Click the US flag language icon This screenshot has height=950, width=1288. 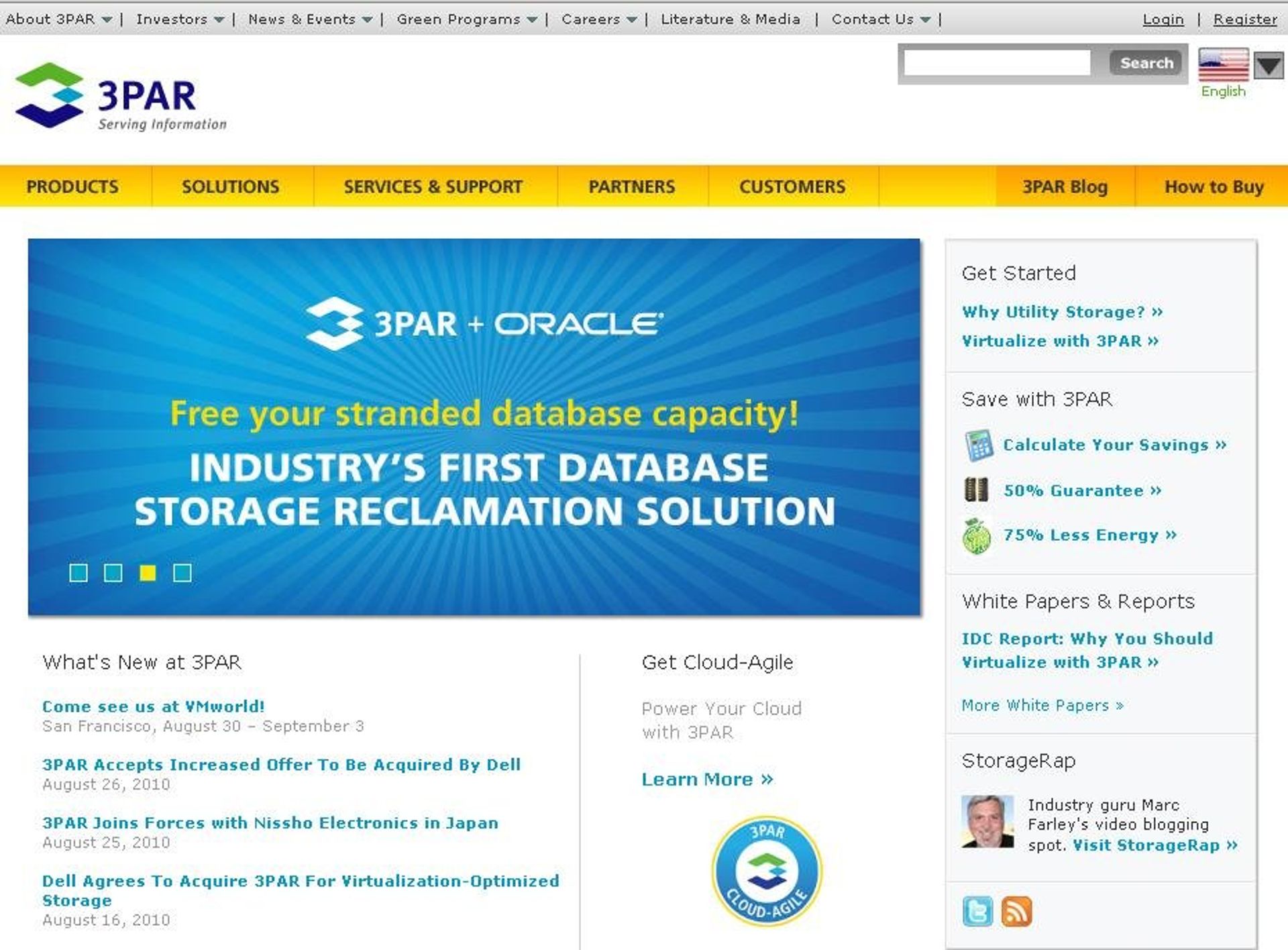click(x=1223, y=65)
